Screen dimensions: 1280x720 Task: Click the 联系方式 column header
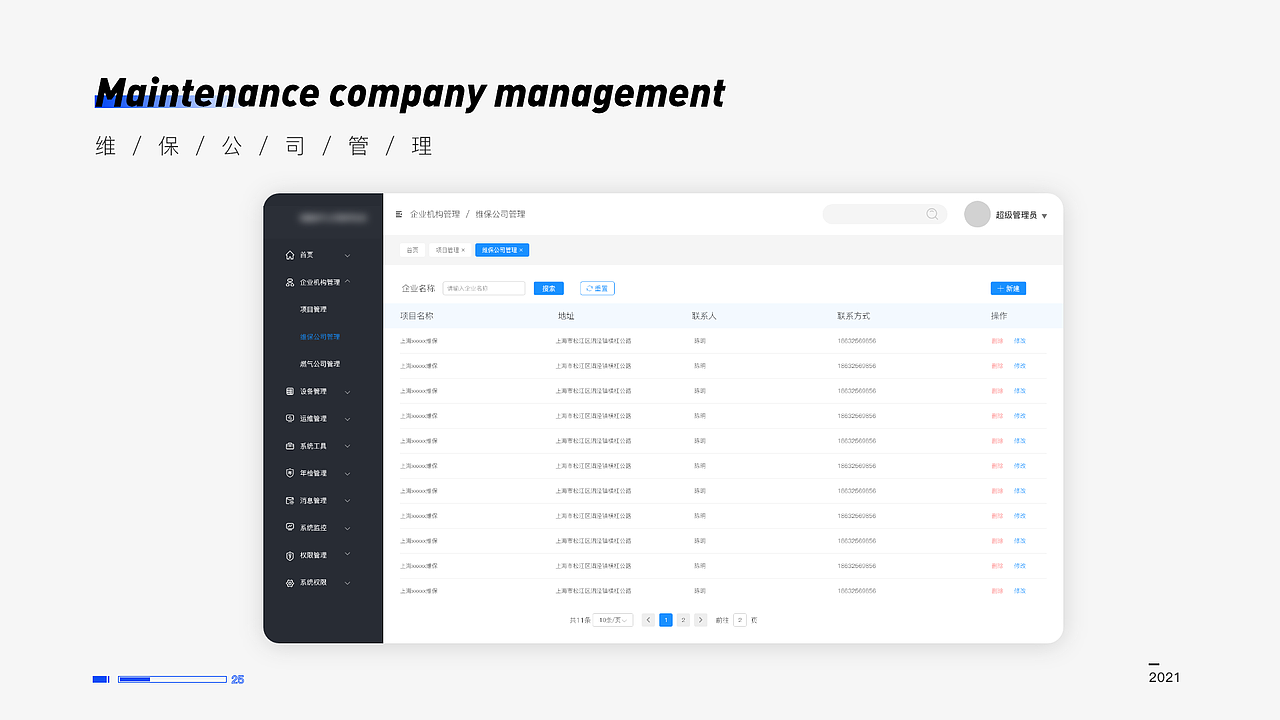(854, 316)
